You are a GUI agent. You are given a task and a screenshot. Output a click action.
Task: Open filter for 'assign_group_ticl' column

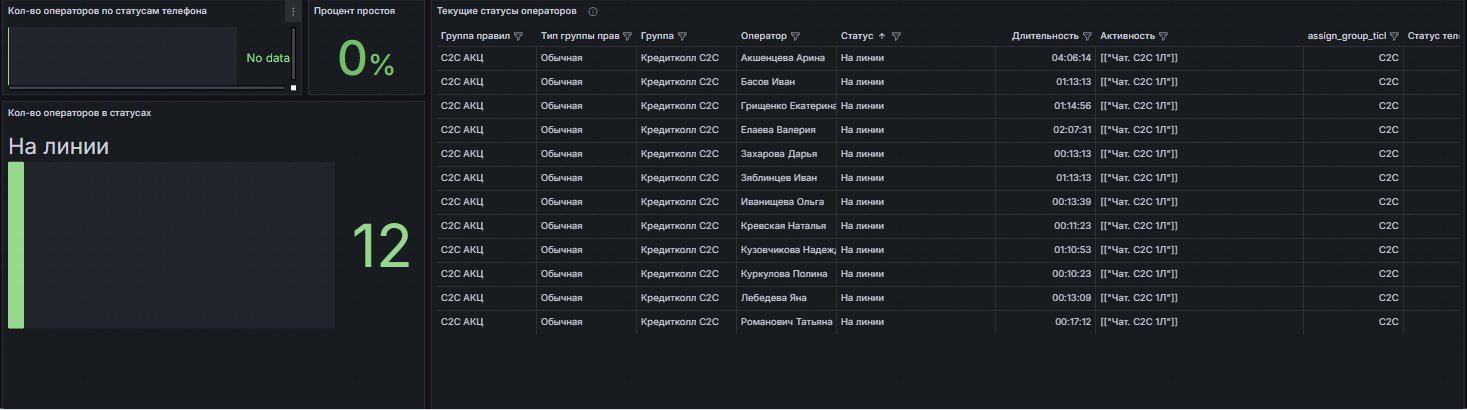pos(1394,36)
